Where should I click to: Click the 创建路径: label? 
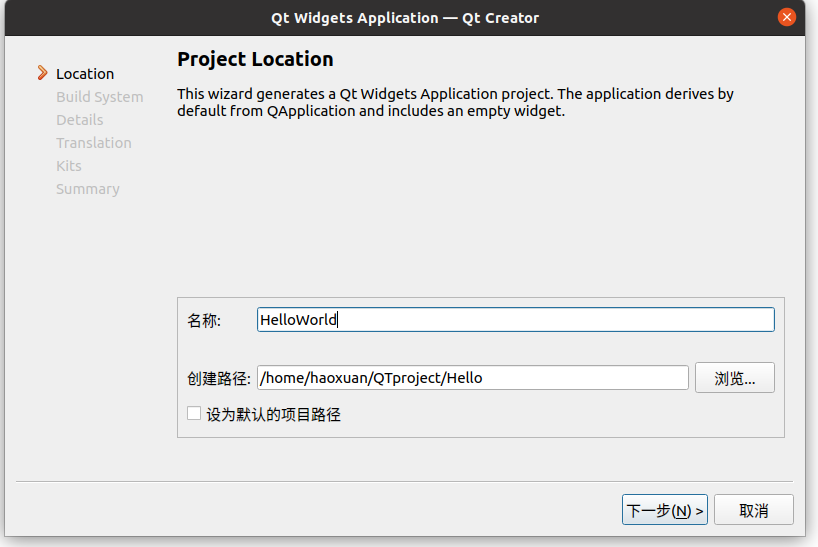218,379
